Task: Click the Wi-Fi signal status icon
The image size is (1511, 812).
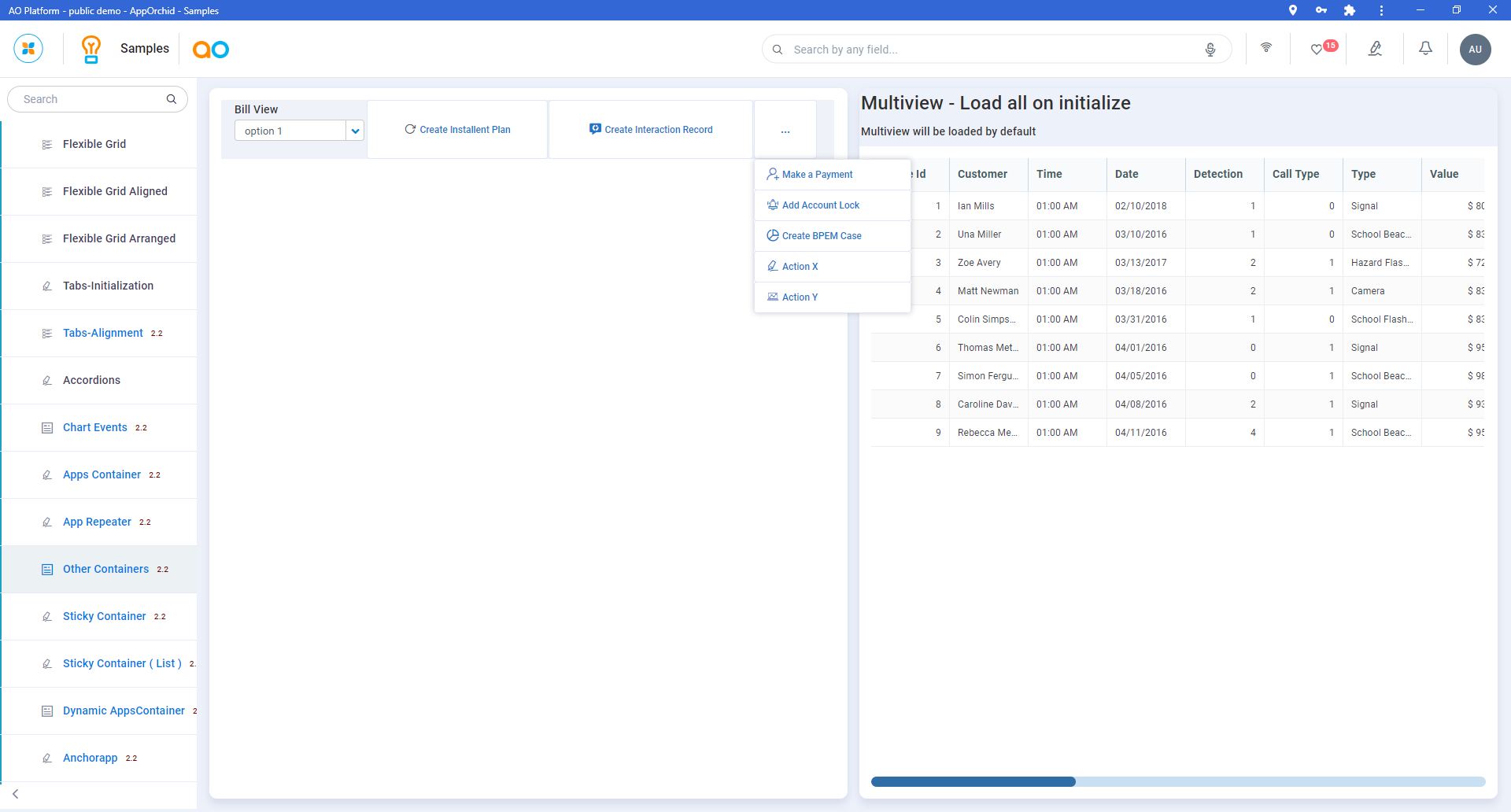Action: [1266, 48]
